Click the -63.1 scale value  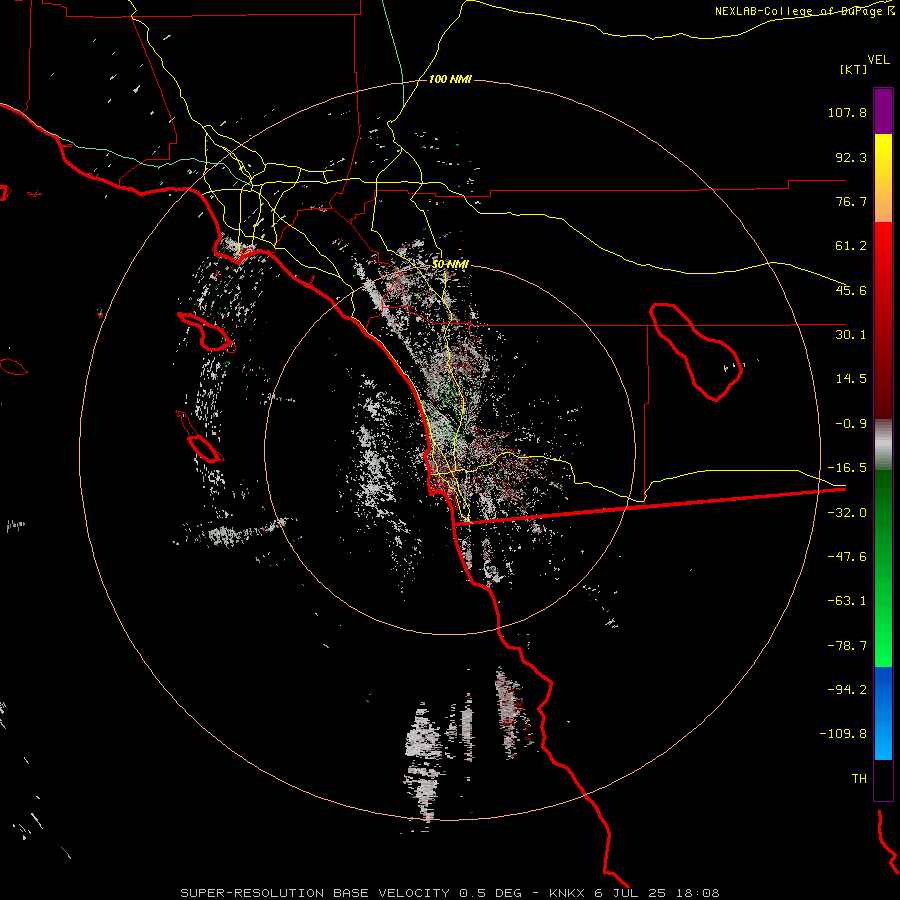(x=847, y=601)
